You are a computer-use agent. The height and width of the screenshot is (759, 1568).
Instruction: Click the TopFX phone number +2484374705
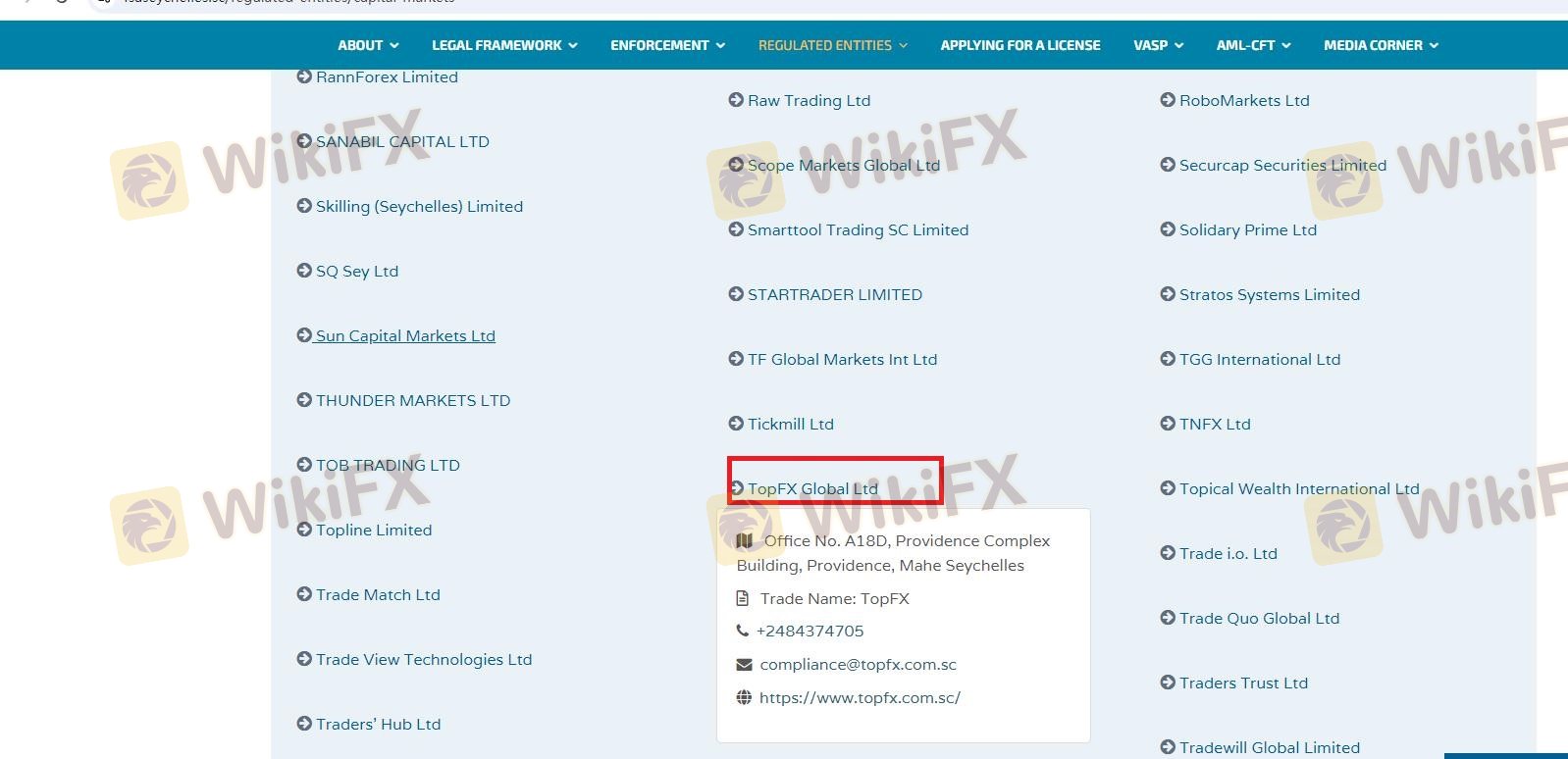coord(810,631)
